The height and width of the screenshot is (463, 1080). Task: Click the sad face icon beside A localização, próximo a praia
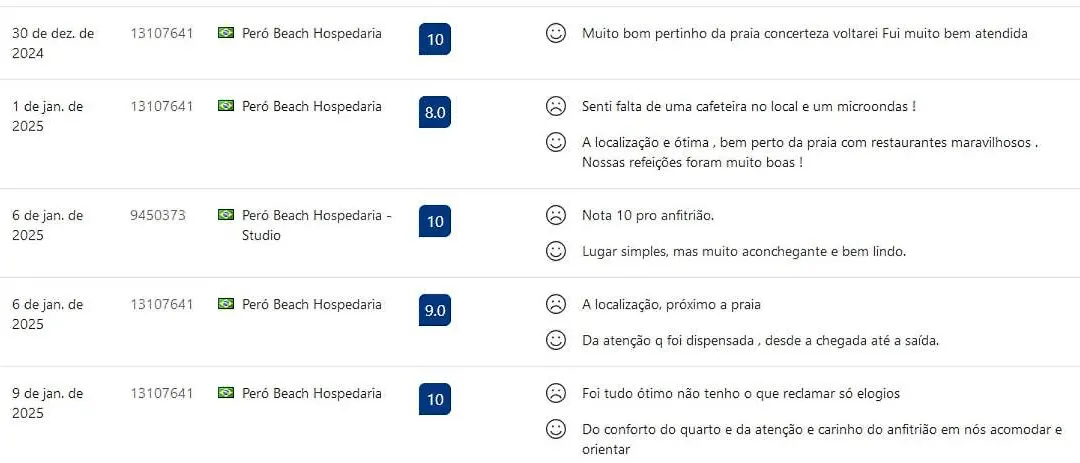click(555, 304)
